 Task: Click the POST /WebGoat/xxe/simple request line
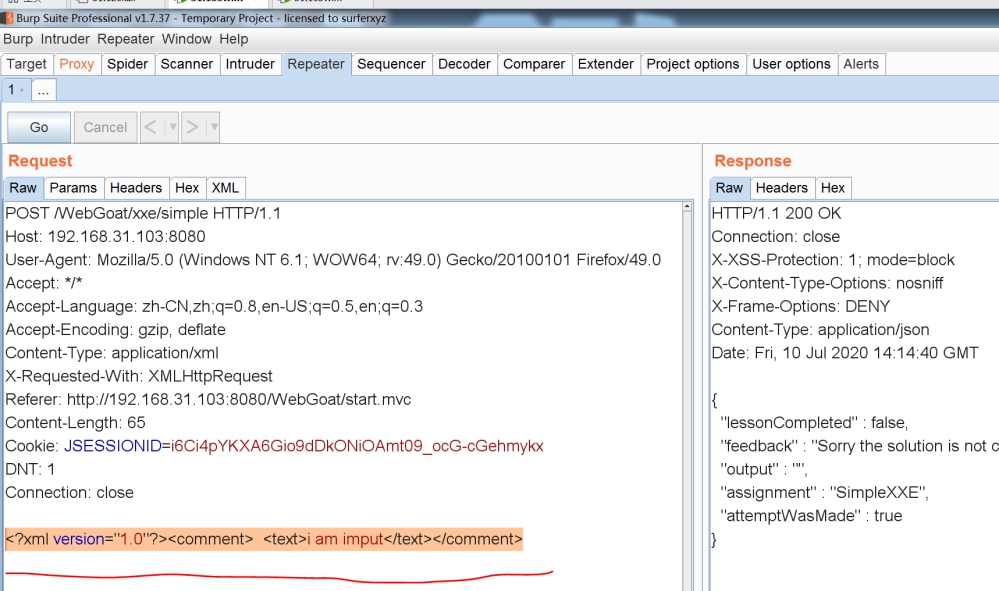tap(143, 213)
